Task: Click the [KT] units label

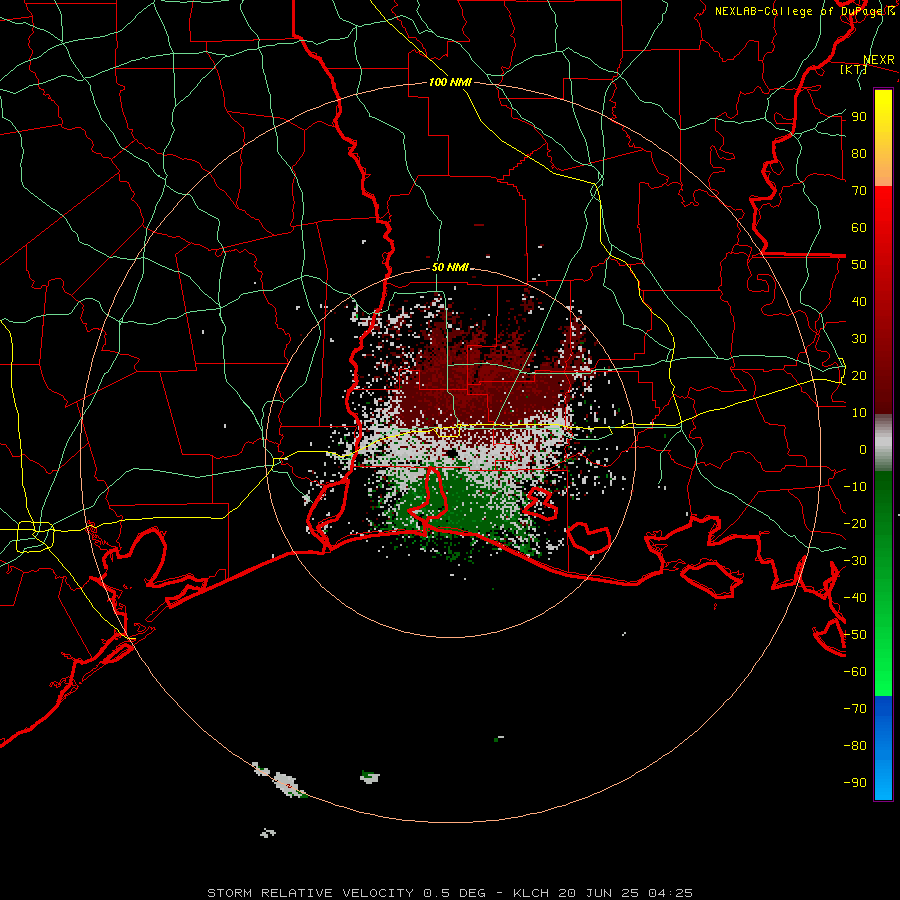Action: pyautogui.click(x=854, y=69)
